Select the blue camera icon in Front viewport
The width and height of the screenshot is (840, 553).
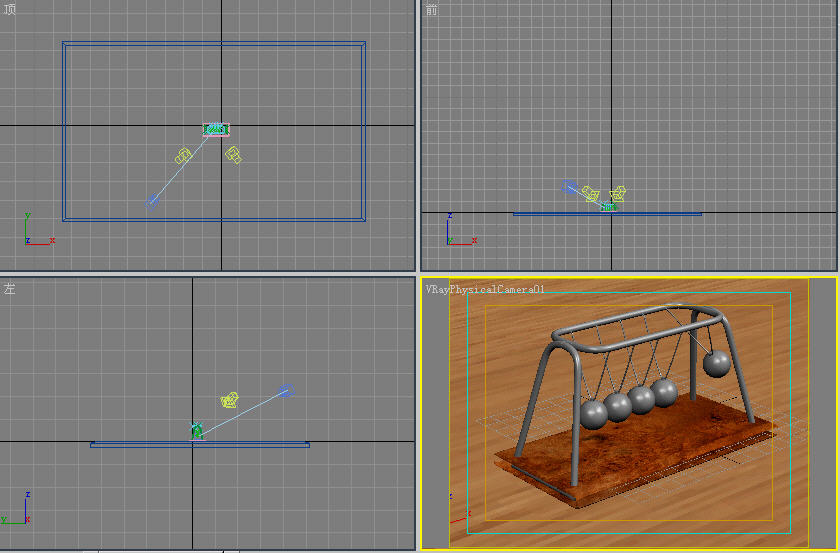click(569, 186)
